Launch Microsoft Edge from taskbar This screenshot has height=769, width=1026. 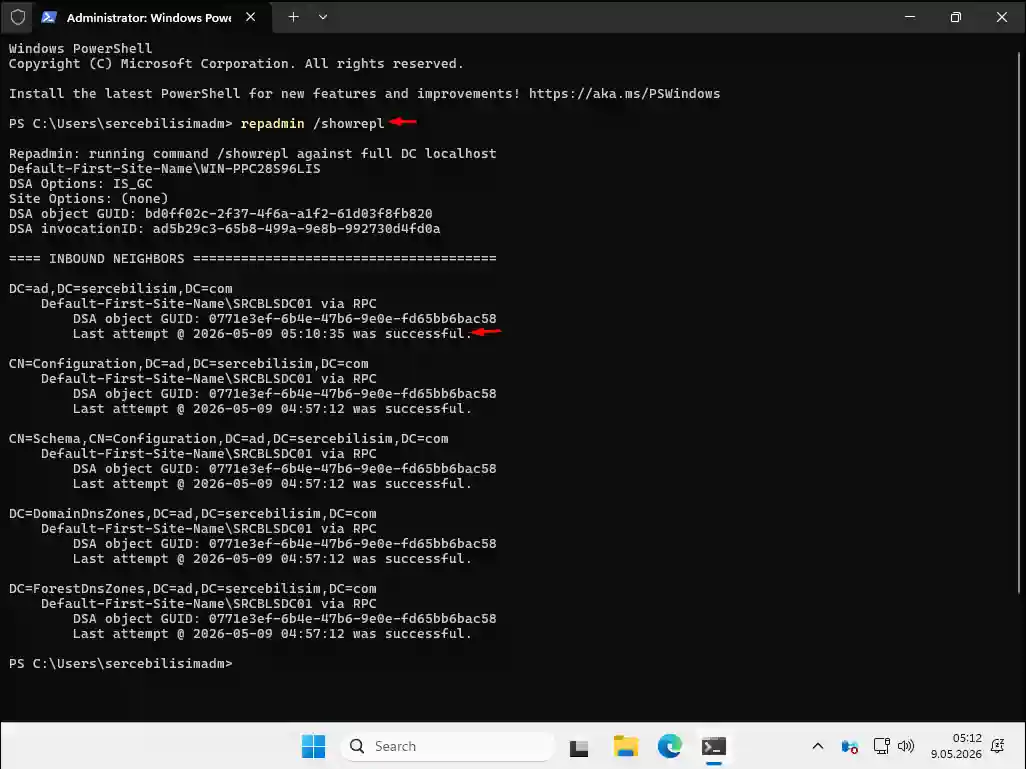[x=669, y=746]
